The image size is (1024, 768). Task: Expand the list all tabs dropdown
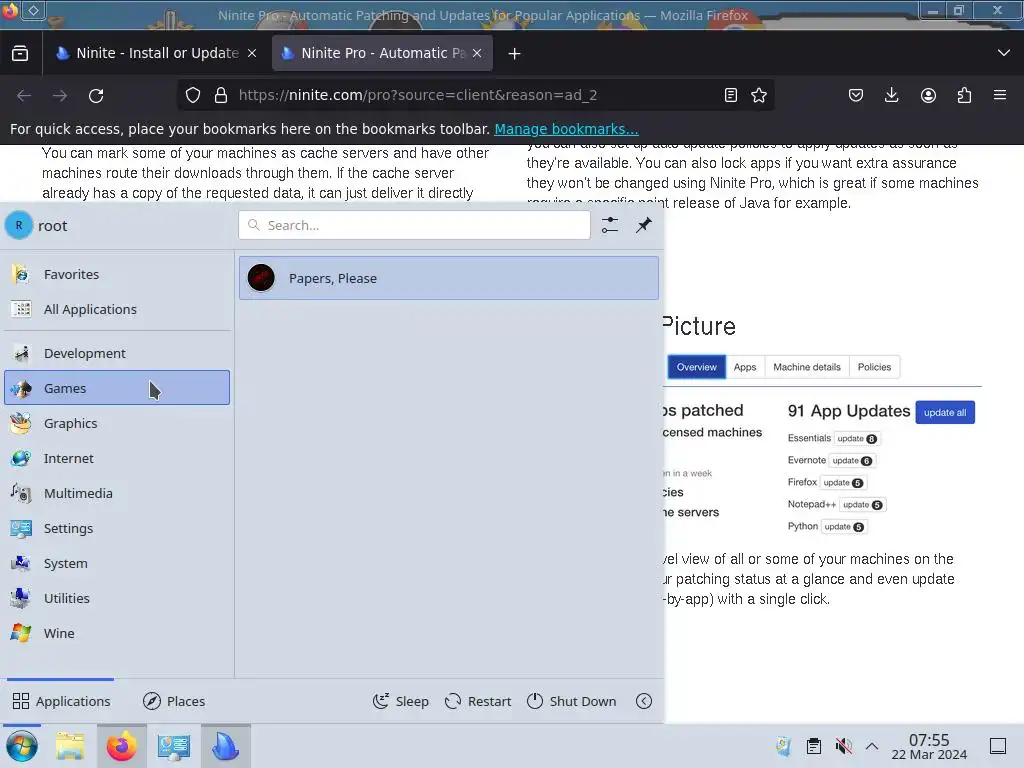[x=1004, y=53]
